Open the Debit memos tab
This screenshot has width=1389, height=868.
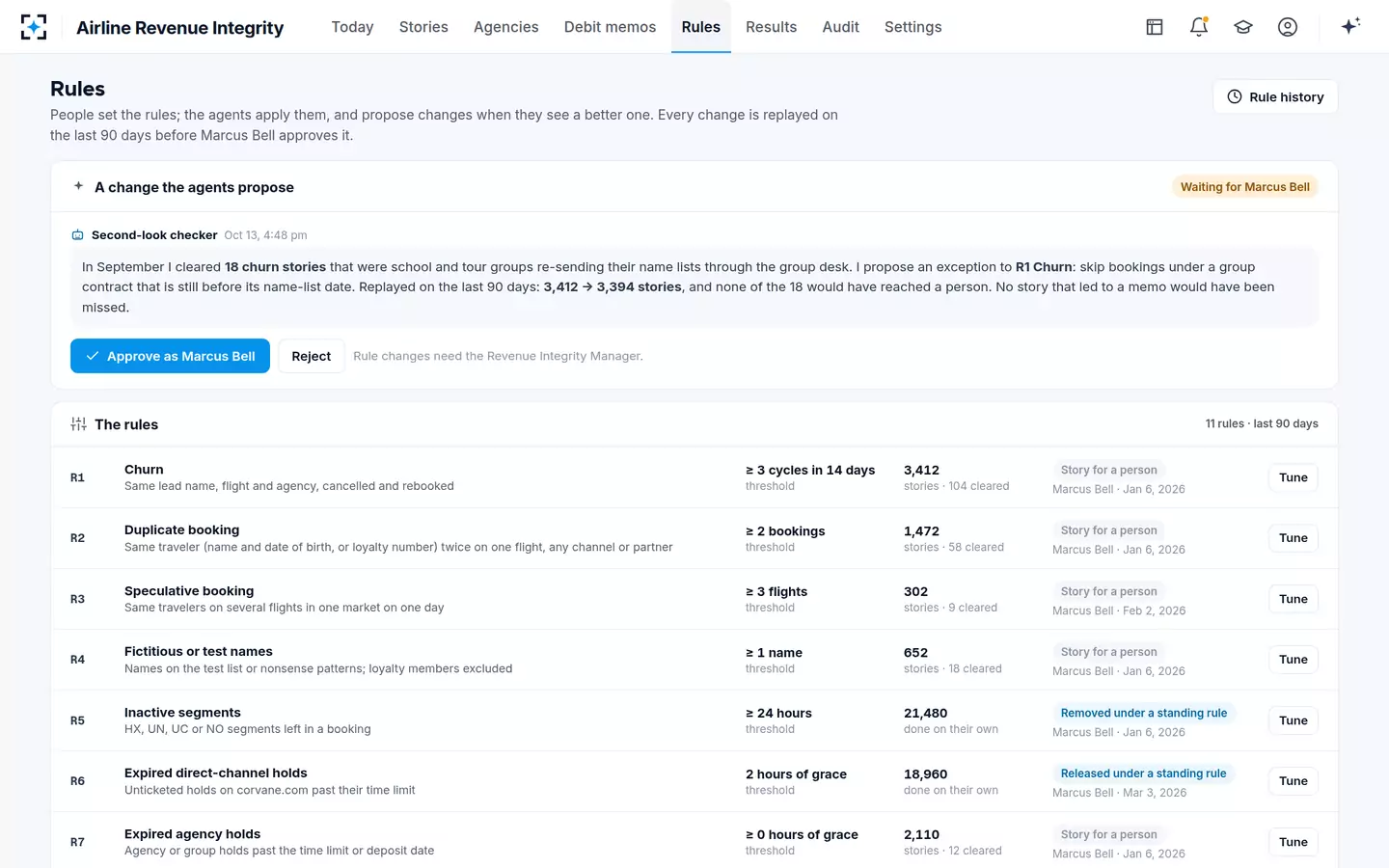coord(610,27)
